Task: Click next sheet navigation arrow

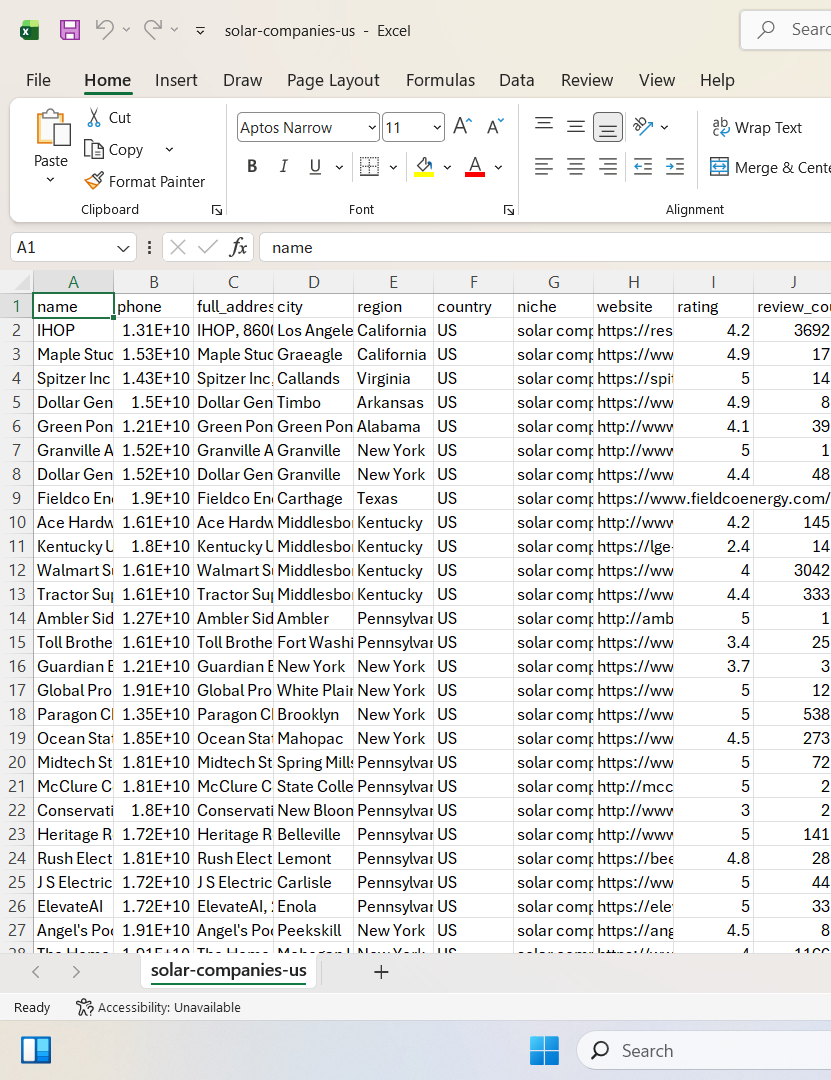Action: (x=76, y=972)
